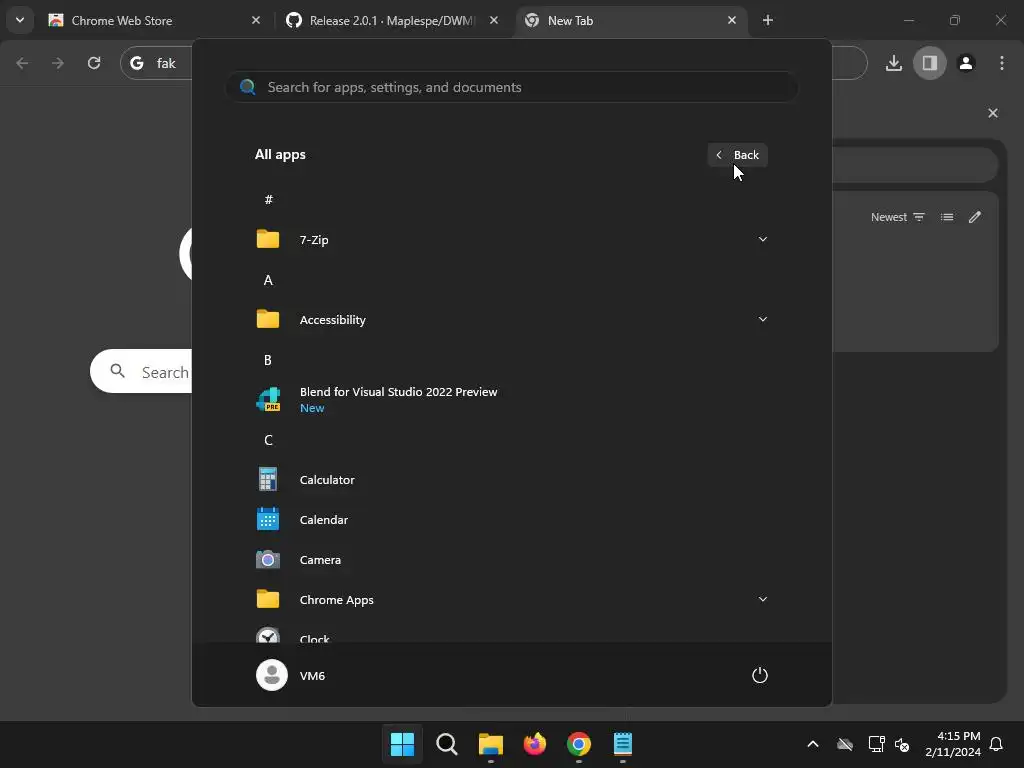1024x768 pixels.
Task: Click the Back button in All apps
Action: coord(738,155)
